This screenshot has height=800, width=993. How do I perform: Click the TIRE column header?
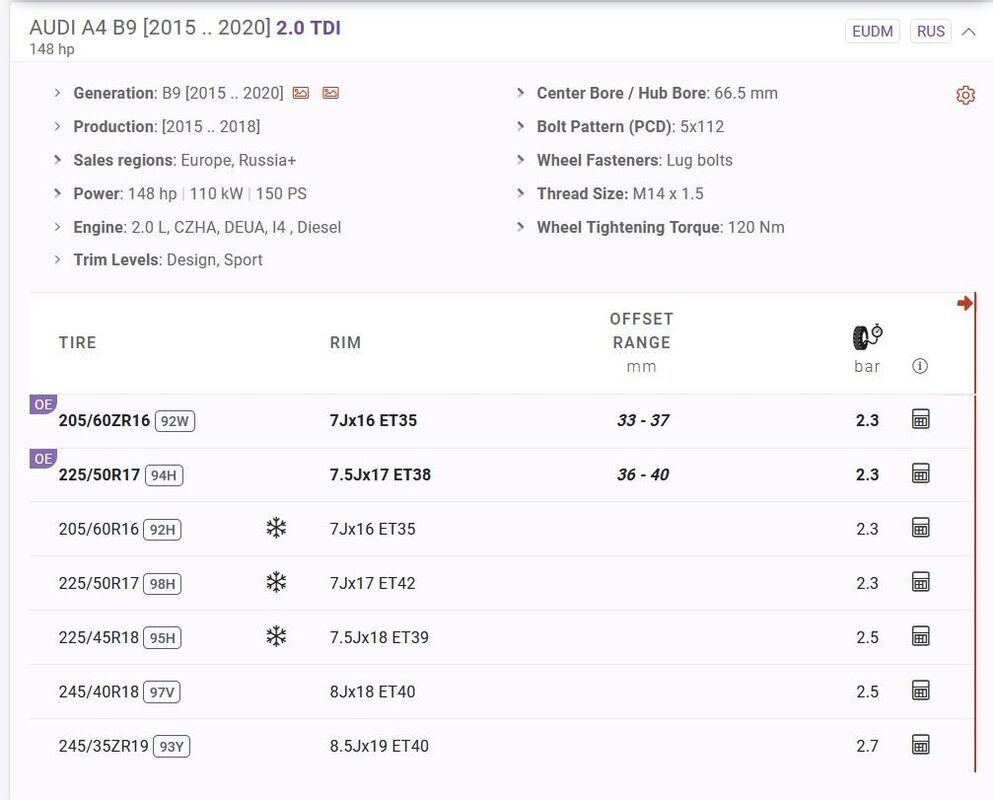(78, 342)
